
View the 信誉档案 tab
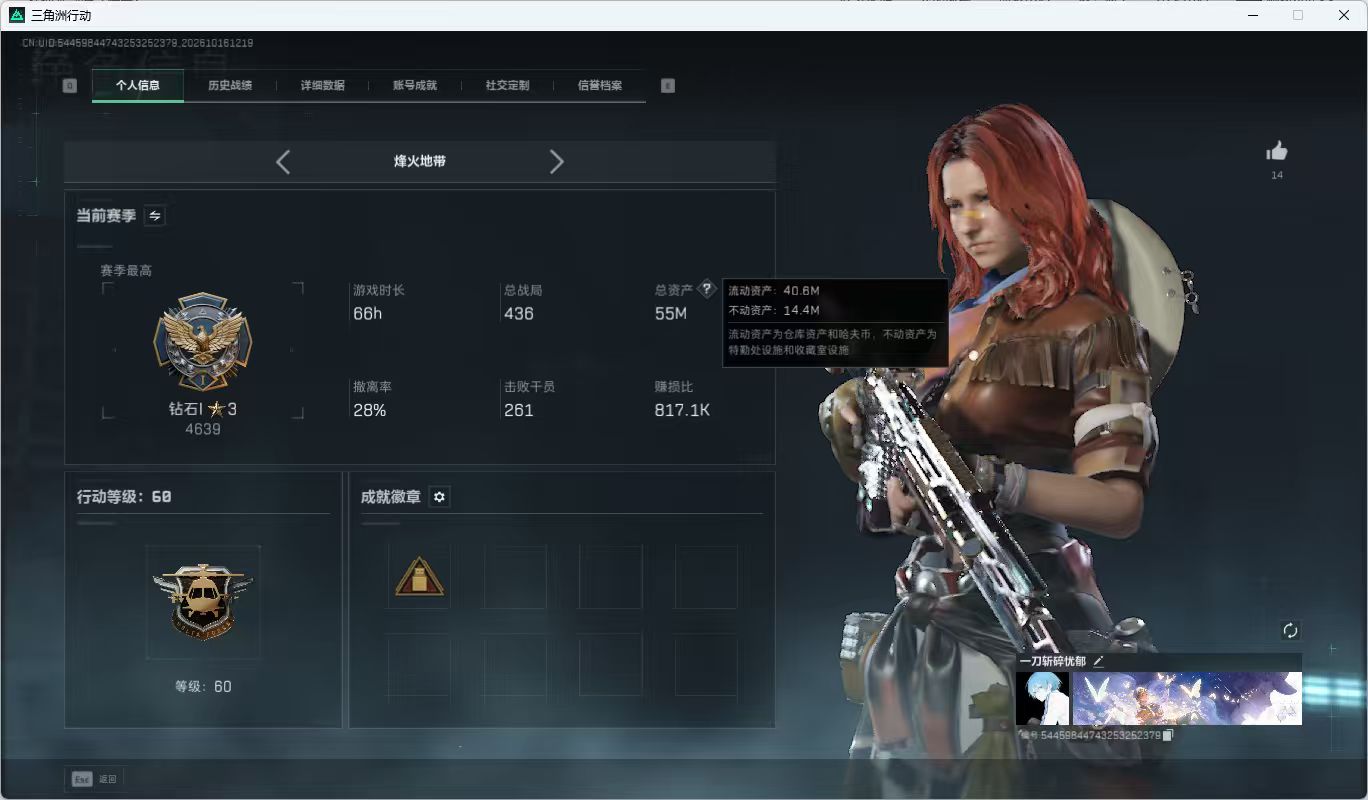coord(600,86)
